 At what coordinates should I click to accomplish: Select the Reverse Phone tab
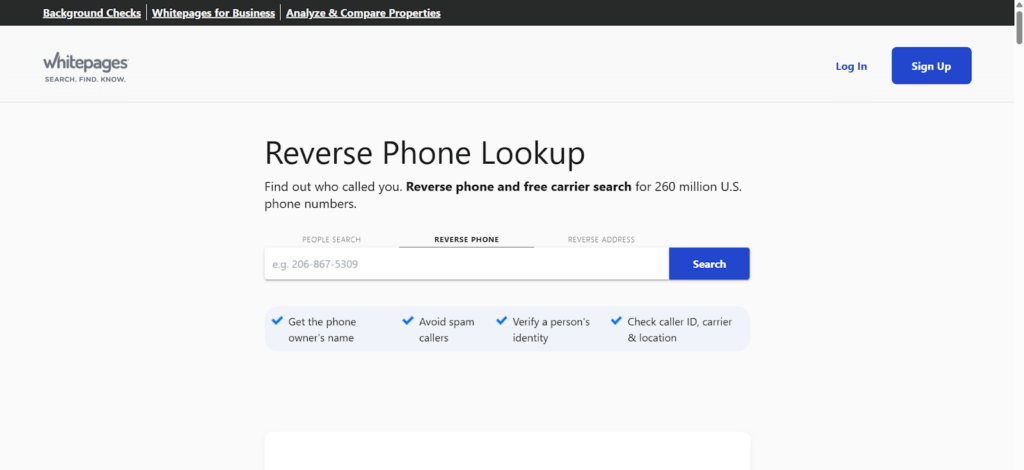[466, 240]
